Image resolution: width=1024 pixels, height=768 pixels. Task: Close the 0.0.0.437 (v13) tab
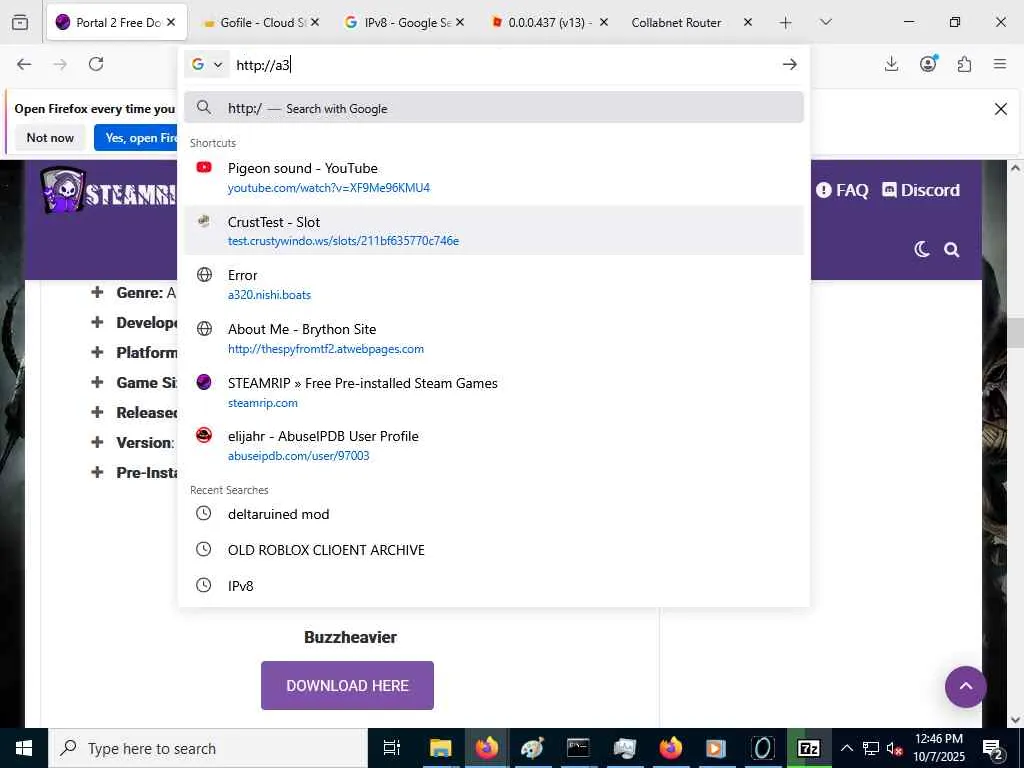point(603,22)
